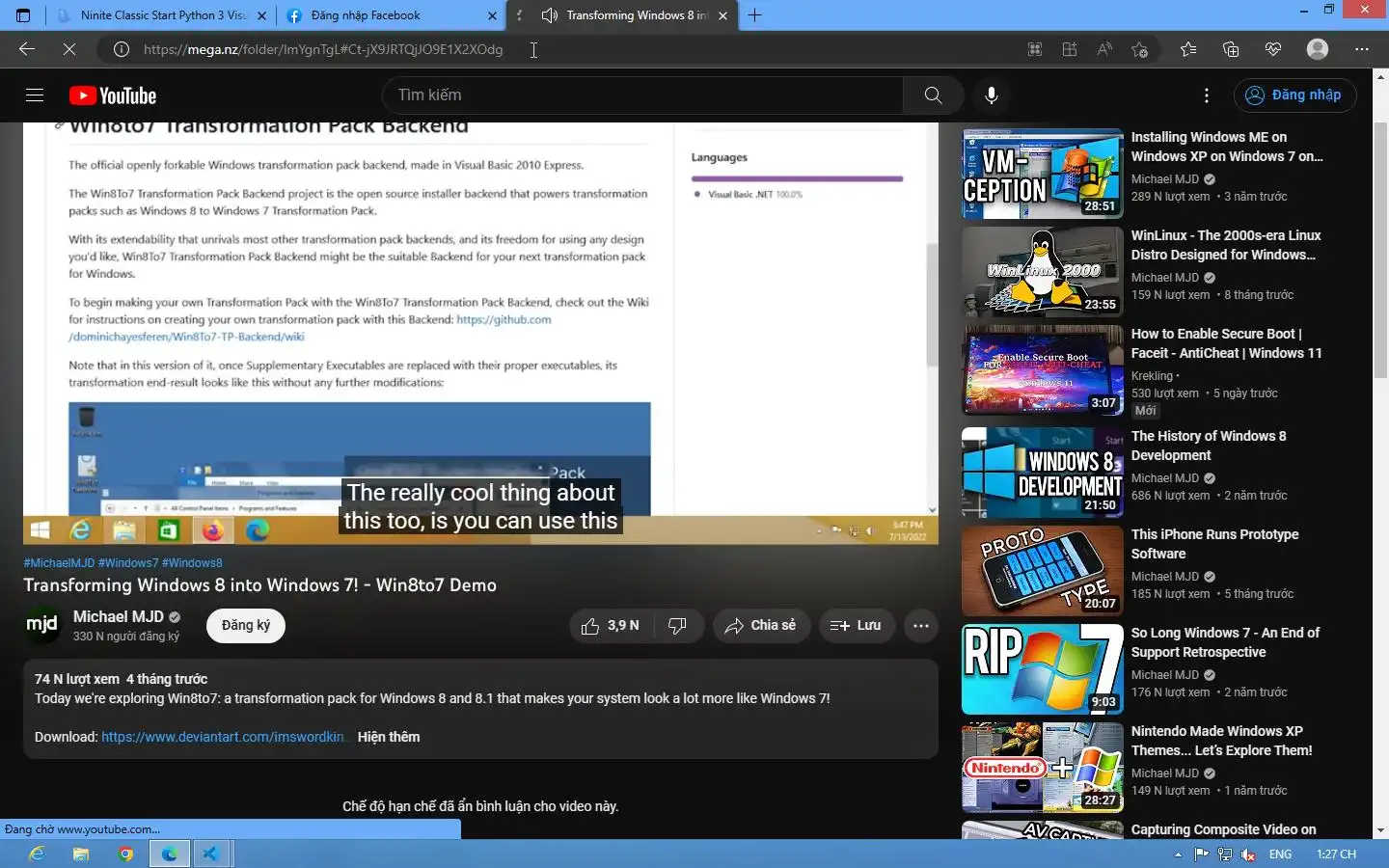The width and height of the screenshot is (1389, 868).
Task: Click the #MichaelMJD hashtag
Action: point(59,563)
